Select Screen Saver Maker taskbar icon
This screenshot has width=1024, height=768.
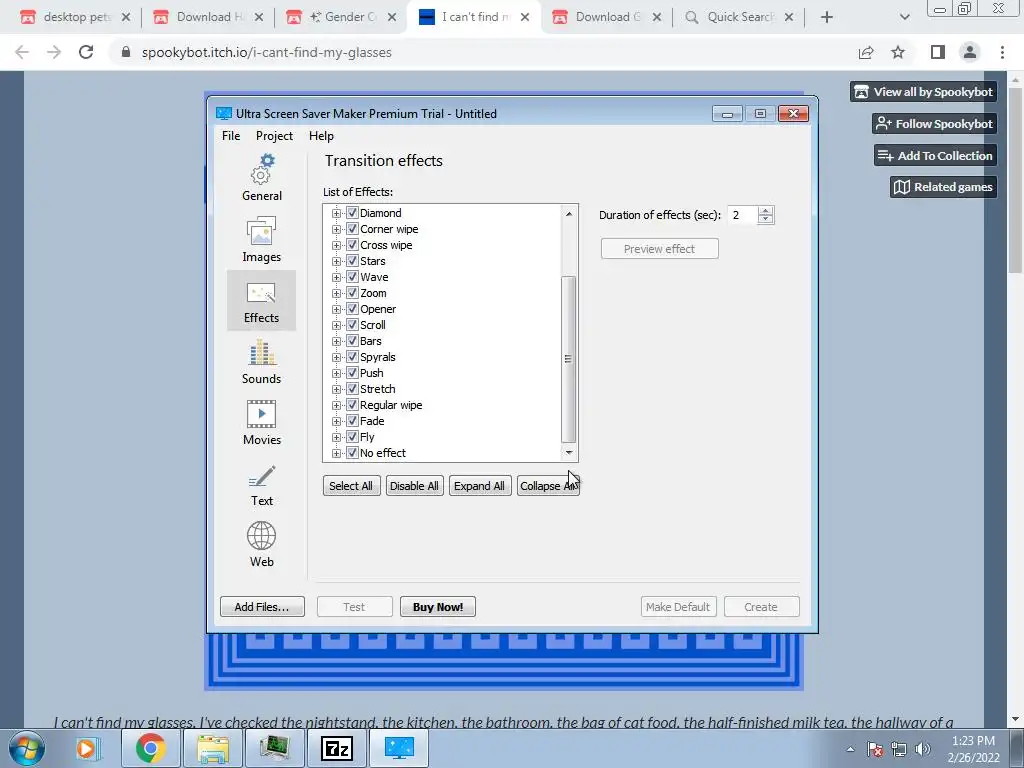399,748
